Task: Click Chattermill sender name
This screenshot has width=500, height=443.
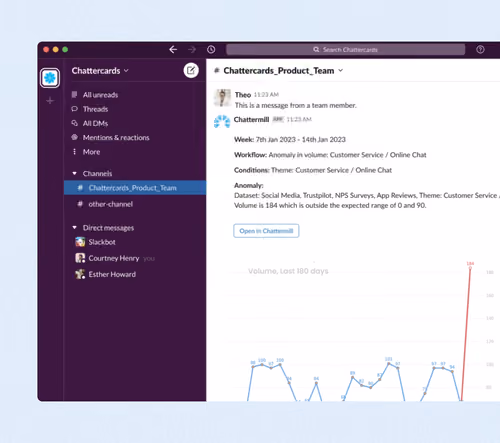Action: click(251, 119)
